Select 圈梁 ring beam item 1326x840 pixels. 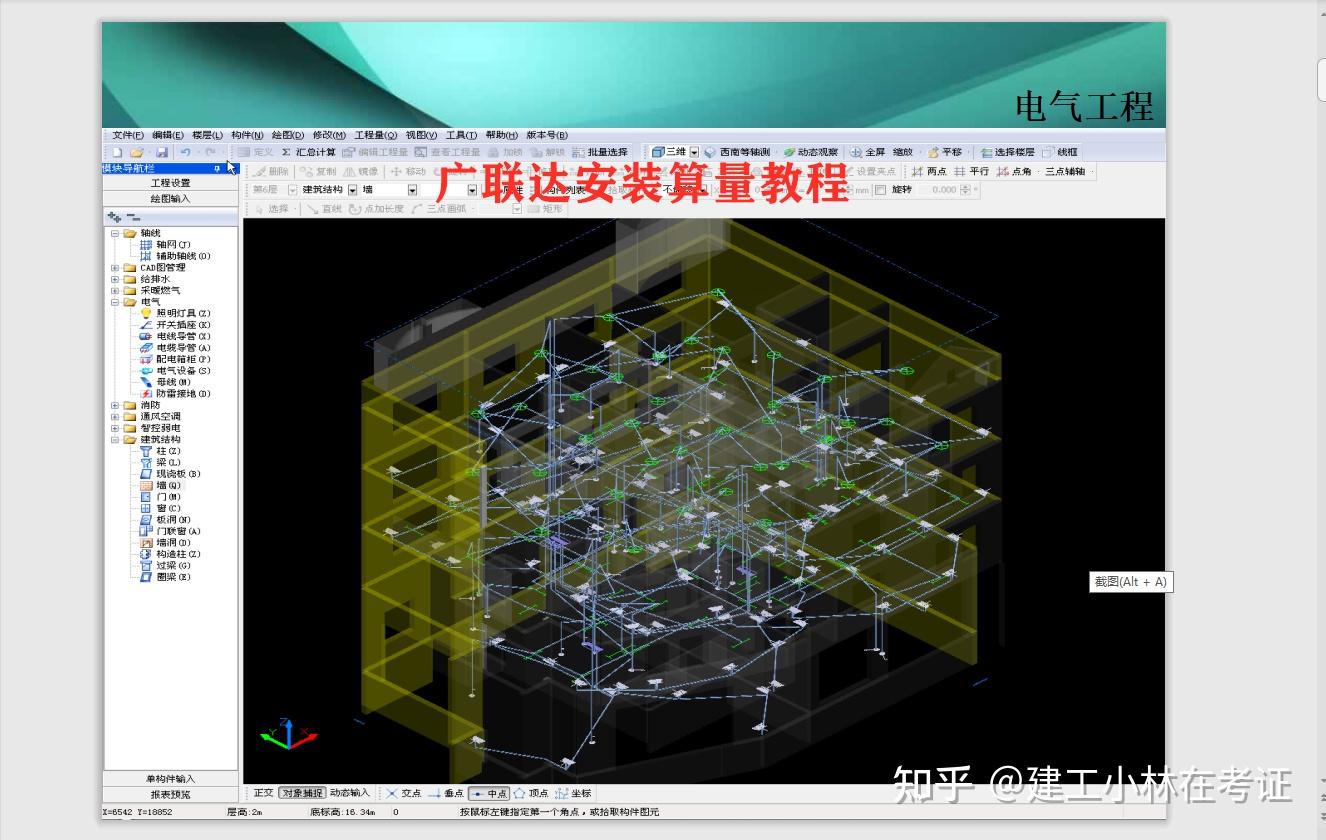tap(165, 578)
